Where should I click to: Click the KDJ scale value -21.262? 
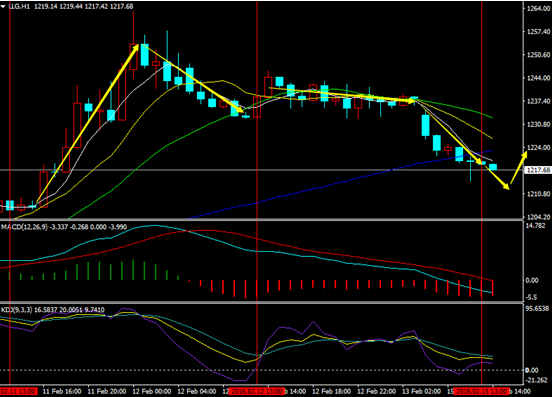click(x=536, y=380)
